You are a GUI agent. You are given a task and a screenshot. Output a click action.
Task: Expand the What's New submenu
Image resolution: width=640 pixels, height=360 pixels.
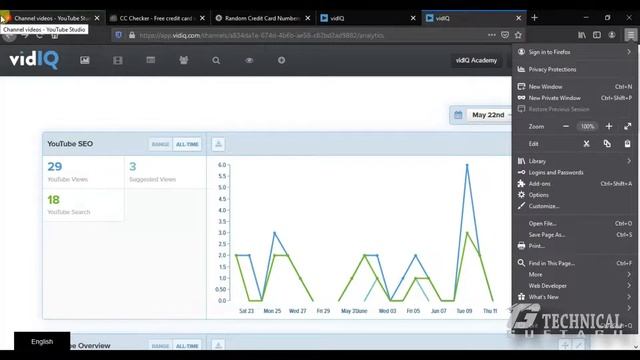click(x=574, y=297)
